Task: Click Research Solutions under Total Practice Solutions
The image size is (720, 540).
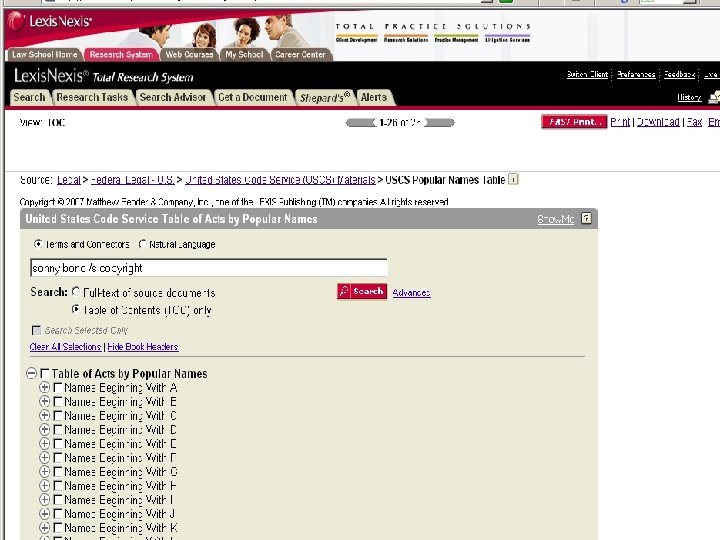Action: click(406, 40)
